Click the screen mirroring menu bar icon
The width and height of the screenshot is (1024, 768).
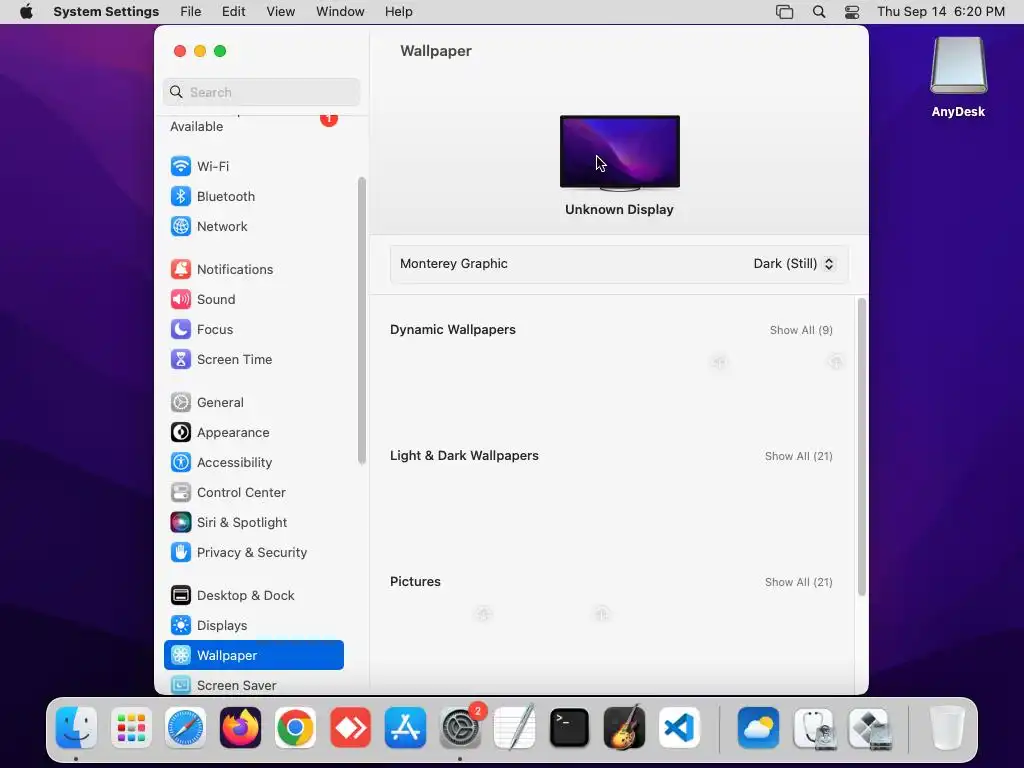[784, 12]
